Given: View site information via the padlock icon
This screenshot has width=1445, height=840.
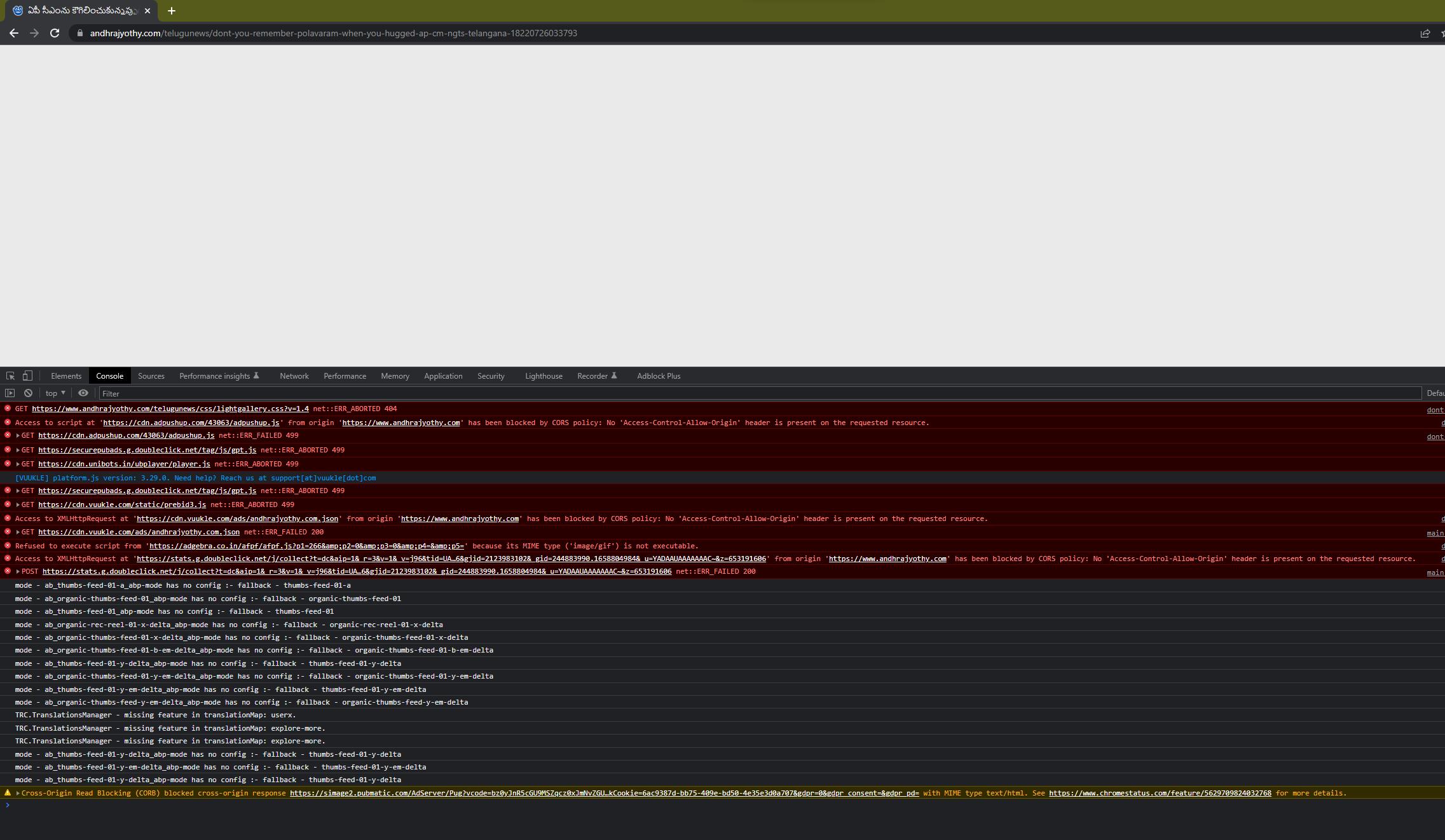Looking at the screenshot, I should pyautogui.click(x=80, y=32).
